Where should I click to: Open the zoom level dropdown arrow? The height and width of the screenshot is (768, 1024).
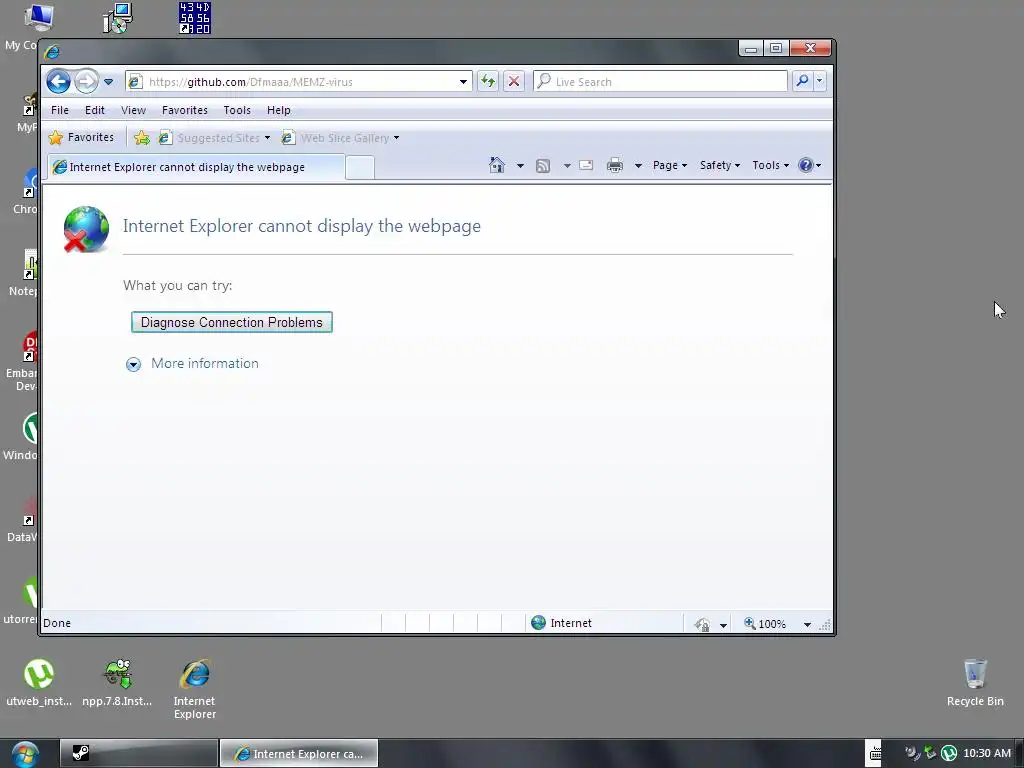tap(807, 624)
